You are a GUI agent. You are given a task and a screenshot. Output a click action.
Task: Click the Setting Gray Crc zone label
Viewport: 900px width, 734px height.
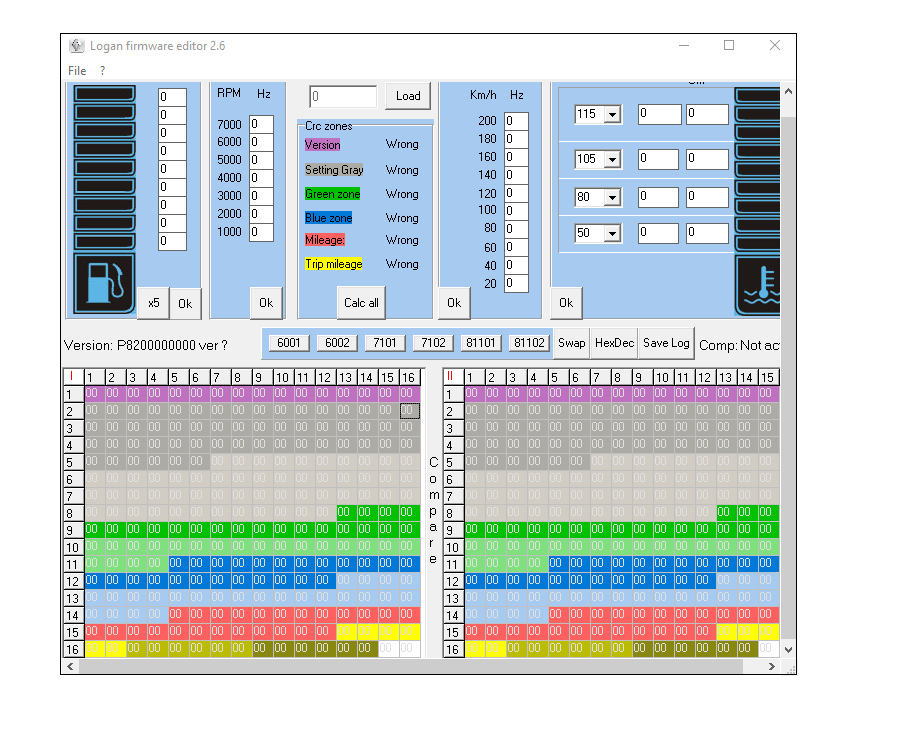pos(334,170)
